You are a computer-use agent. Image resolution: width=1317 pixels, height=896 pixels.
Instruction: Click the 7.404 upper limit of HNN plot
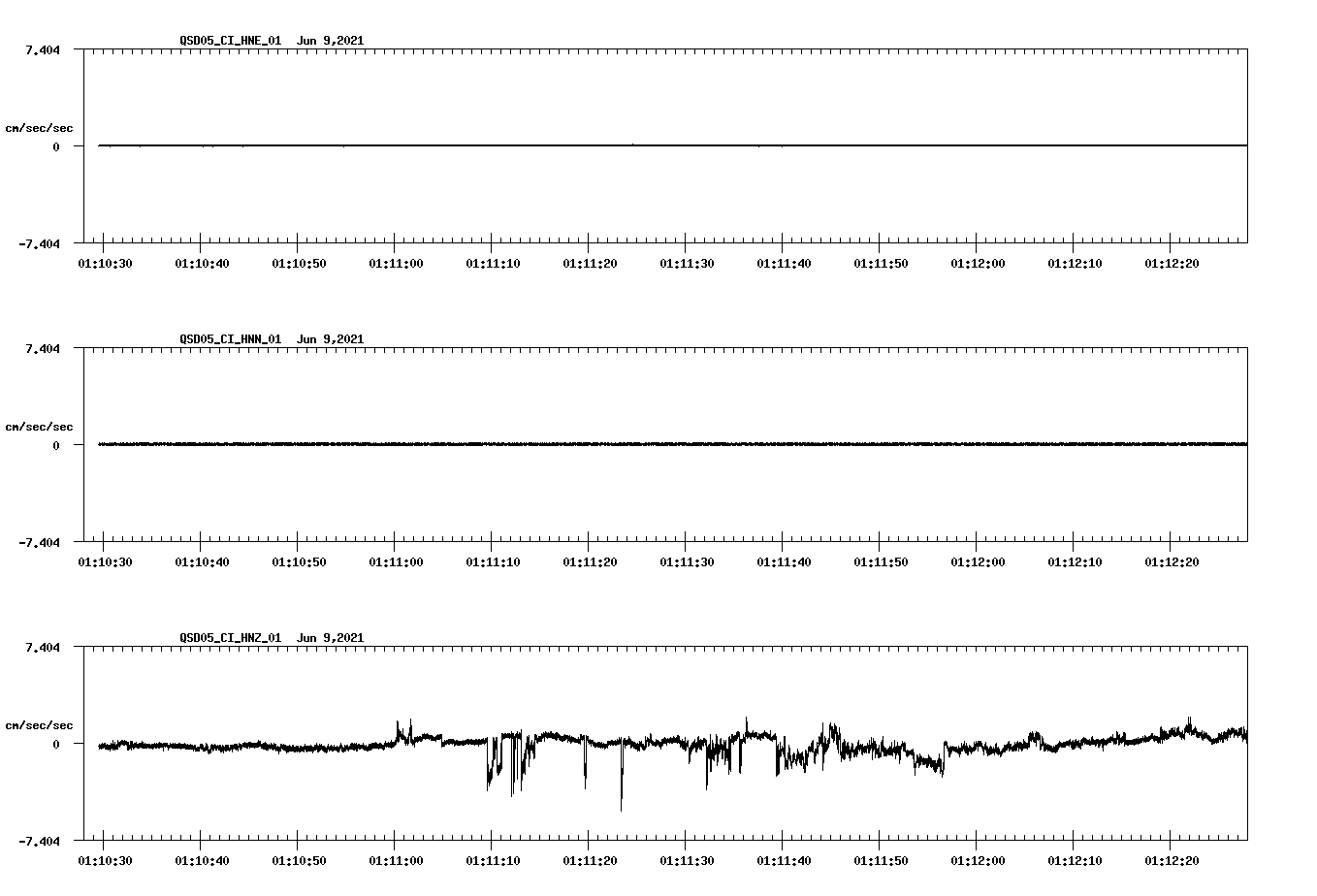click(x=42, y=349)
